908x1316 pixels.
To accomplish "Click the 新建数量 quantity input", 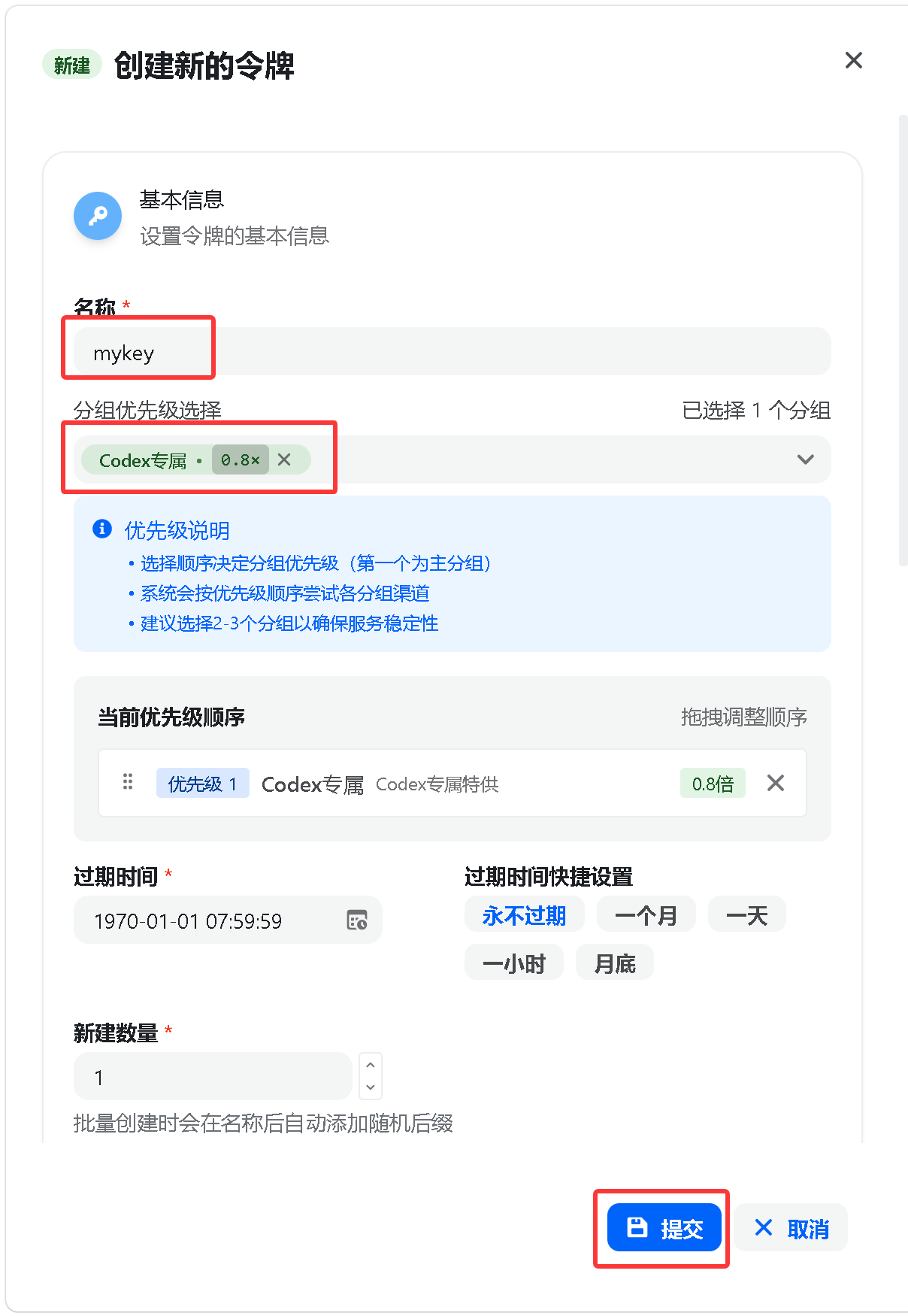I will [x=213, y=1076].
